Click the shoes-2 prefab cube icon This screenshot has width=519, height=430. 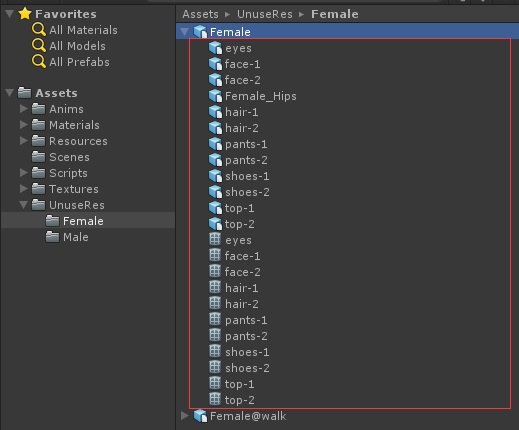pos(215,192)
